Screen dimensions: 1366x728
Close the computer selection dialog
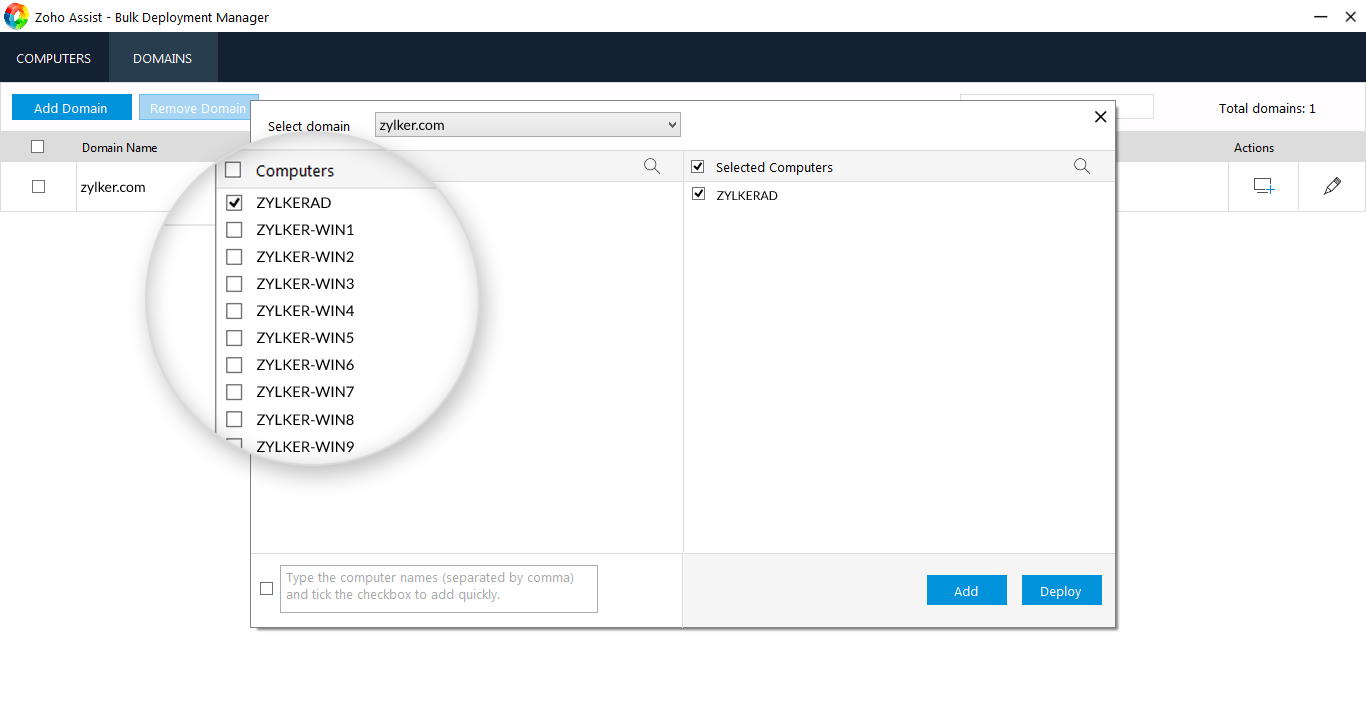(x=1101, y=117)
